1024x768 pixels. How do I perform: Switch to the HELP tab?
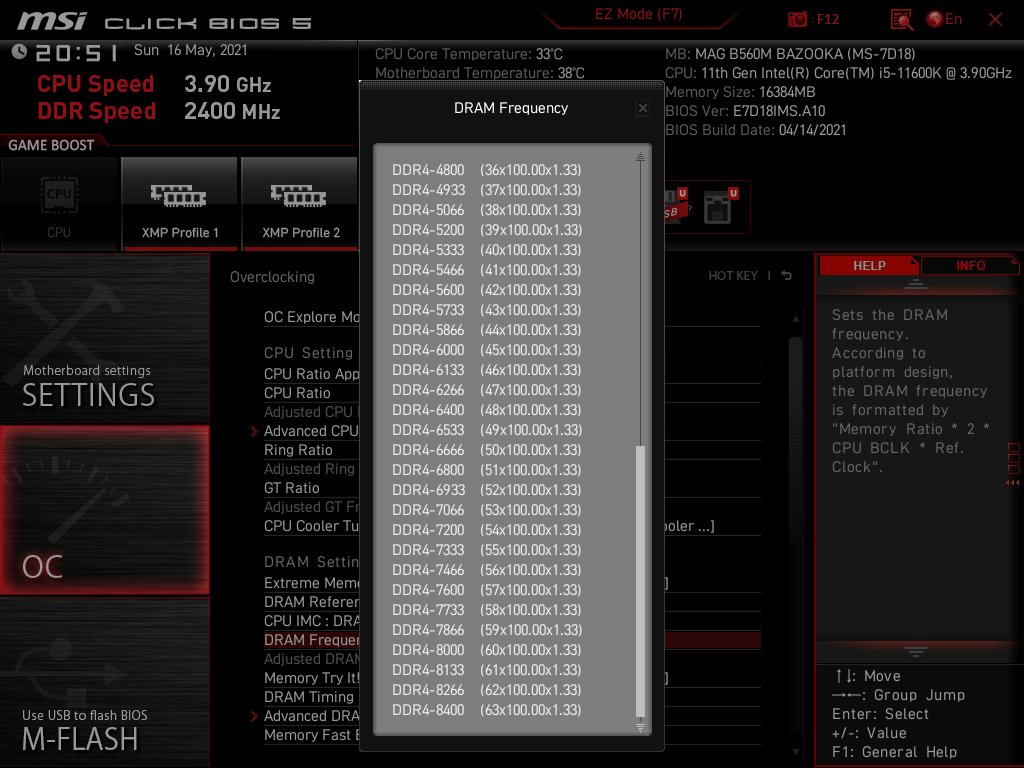[869, 265]
